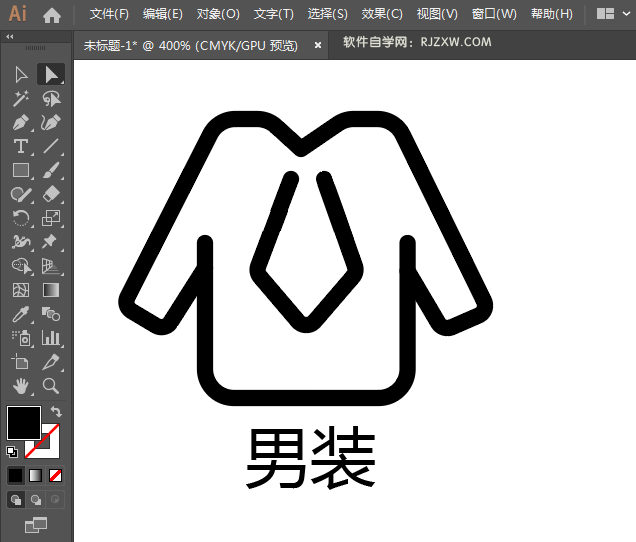This screenshot has height=542, width=636.
Task: Click the Illustrator home icon
Action: pyautogui.click(x=52, y=15)
